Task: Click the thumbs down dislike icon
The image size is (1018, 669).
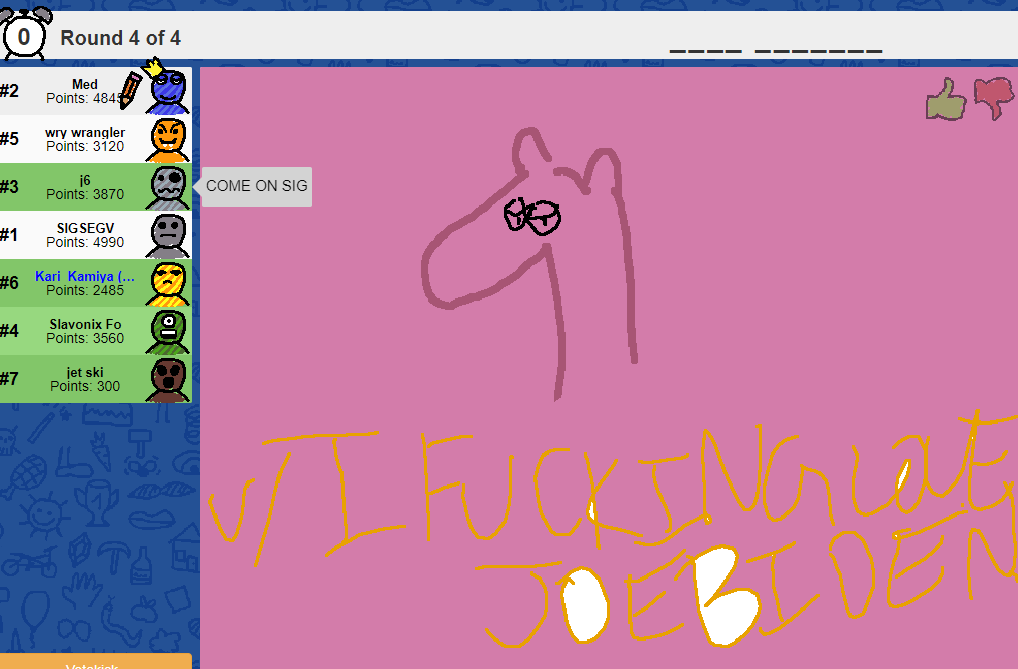Action: tap(993, 98)
